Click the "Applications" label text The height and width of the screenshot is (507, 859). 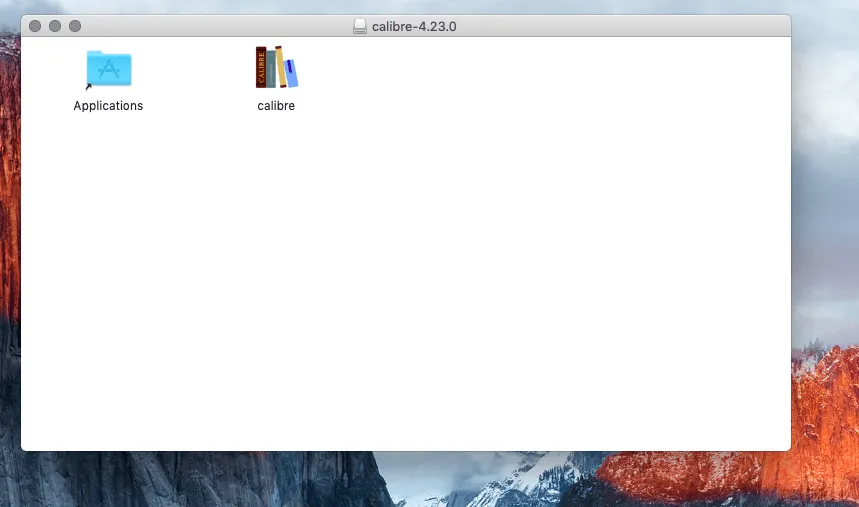pos(108,106)
